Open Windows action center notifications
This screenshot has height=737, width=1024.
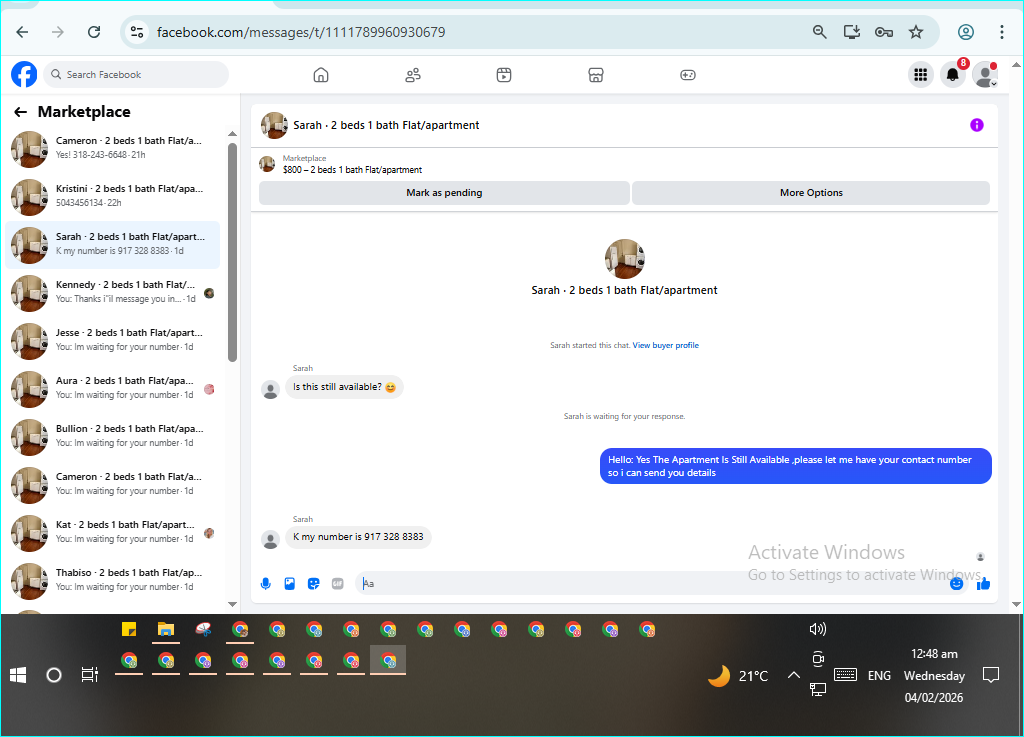tap(991, 675)
